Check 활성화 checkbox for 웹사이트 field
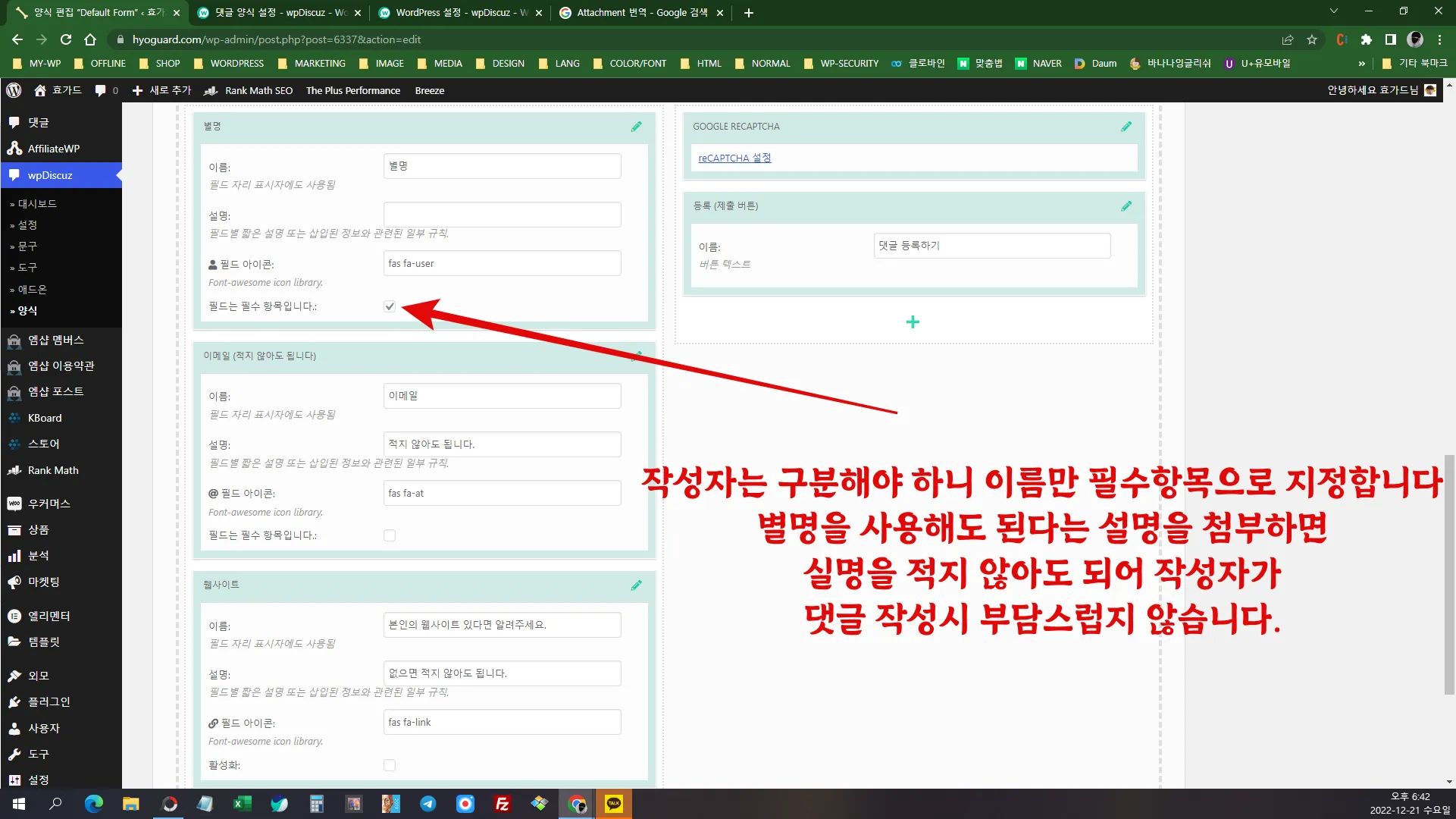 click(x=390, y=765)
